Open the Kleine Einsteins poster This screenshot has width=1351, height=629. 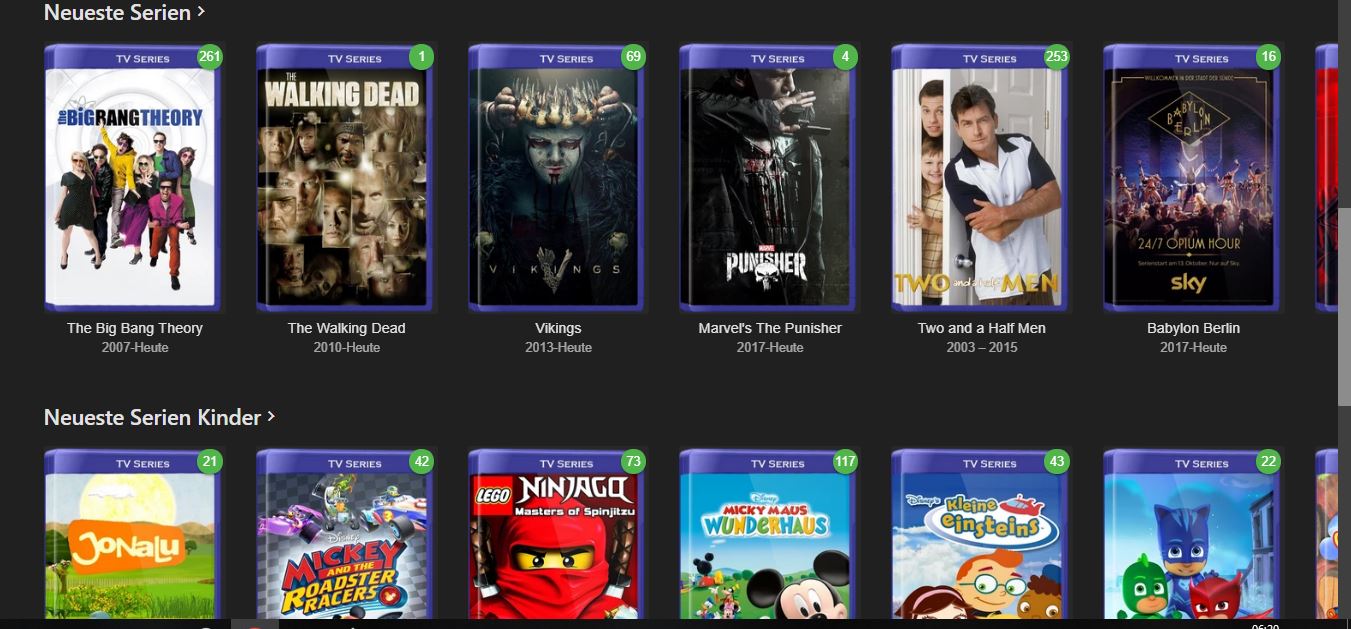tap(980, 535)
